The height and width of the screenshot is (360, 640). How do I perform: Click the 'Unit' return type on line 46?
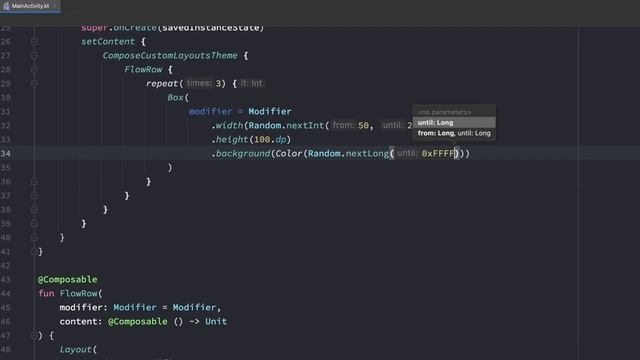(x=216, y=322)
